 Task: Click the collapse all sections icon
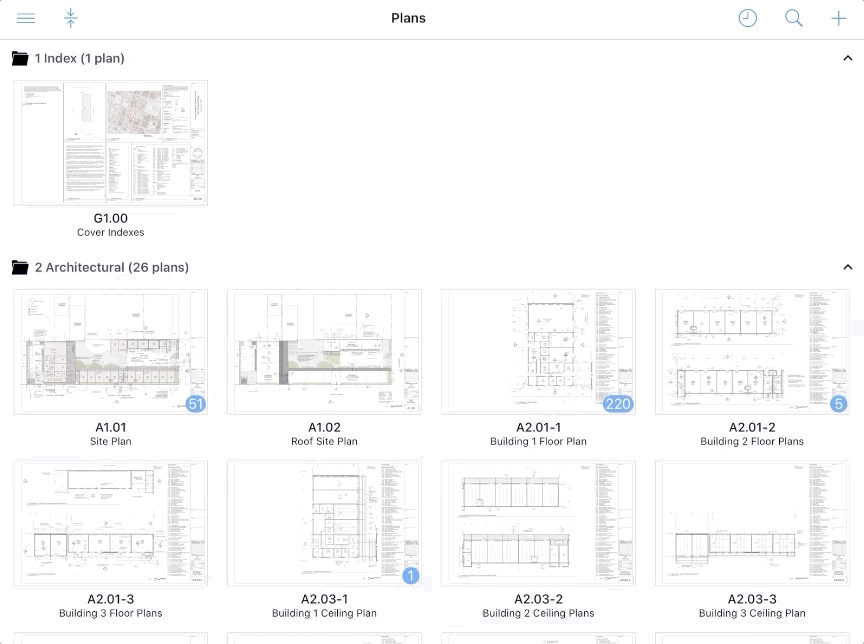click(70, 18)
